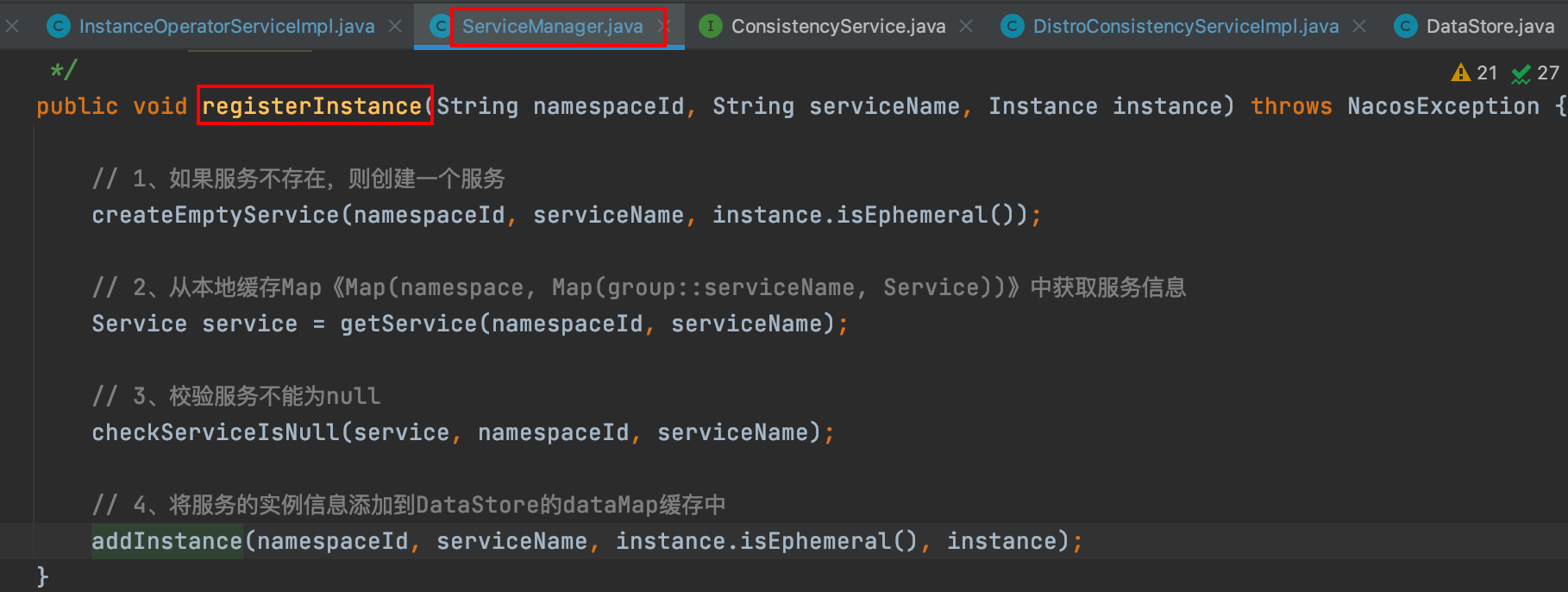
Task: Click the interface icon on ConsistencyService.java tab
Action: click(x=710, y=27)
